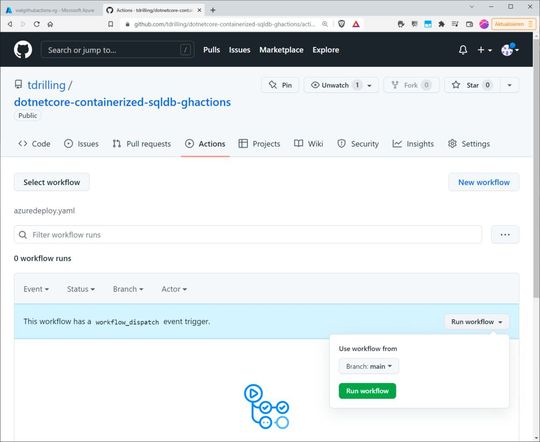This screenshot has height=442, width=540.
Task: Switch to the Code tab
Action: pos(34,144)
